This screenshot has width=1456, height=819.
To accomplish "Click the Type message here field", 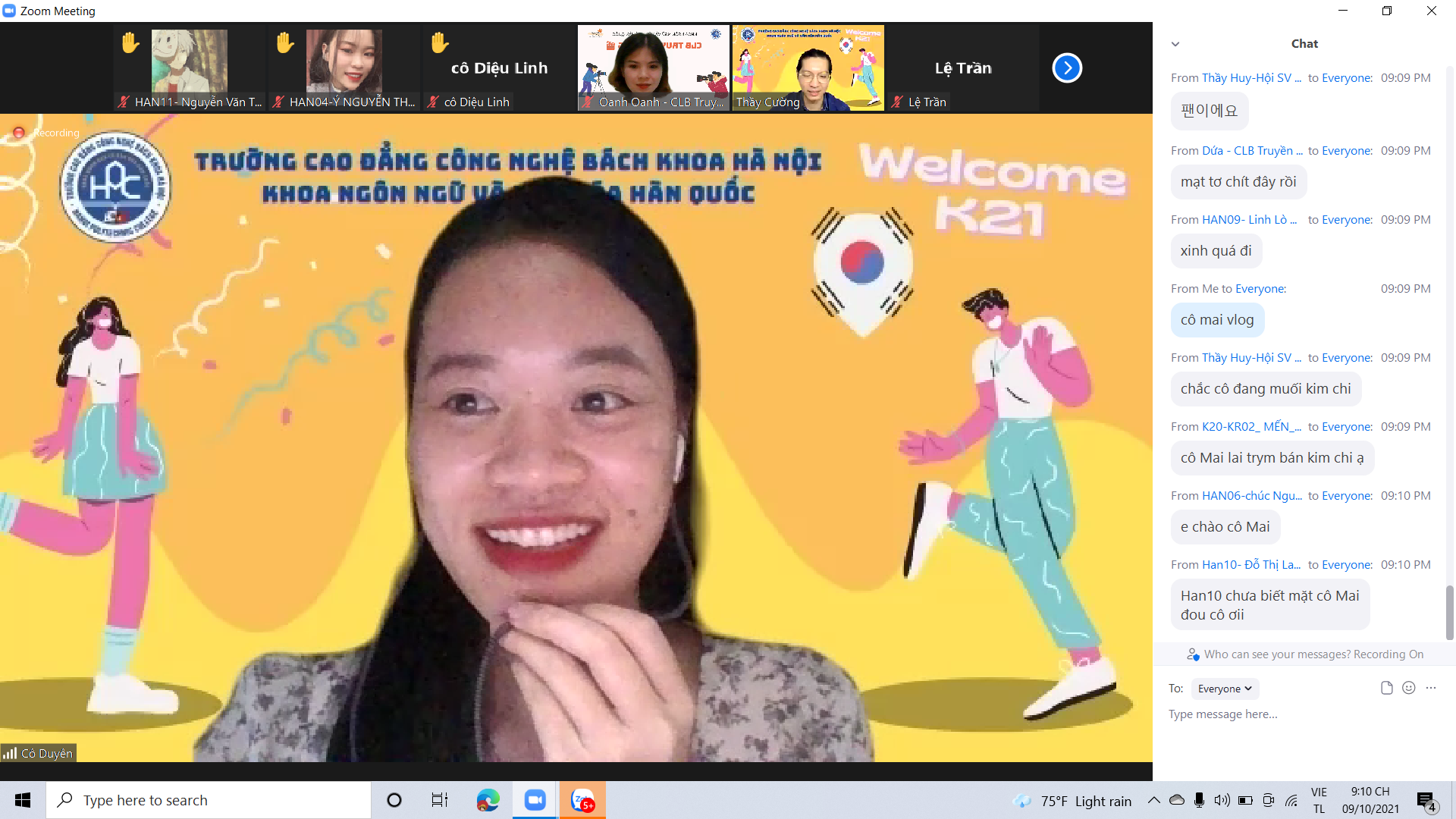I will click(1289, 714).
